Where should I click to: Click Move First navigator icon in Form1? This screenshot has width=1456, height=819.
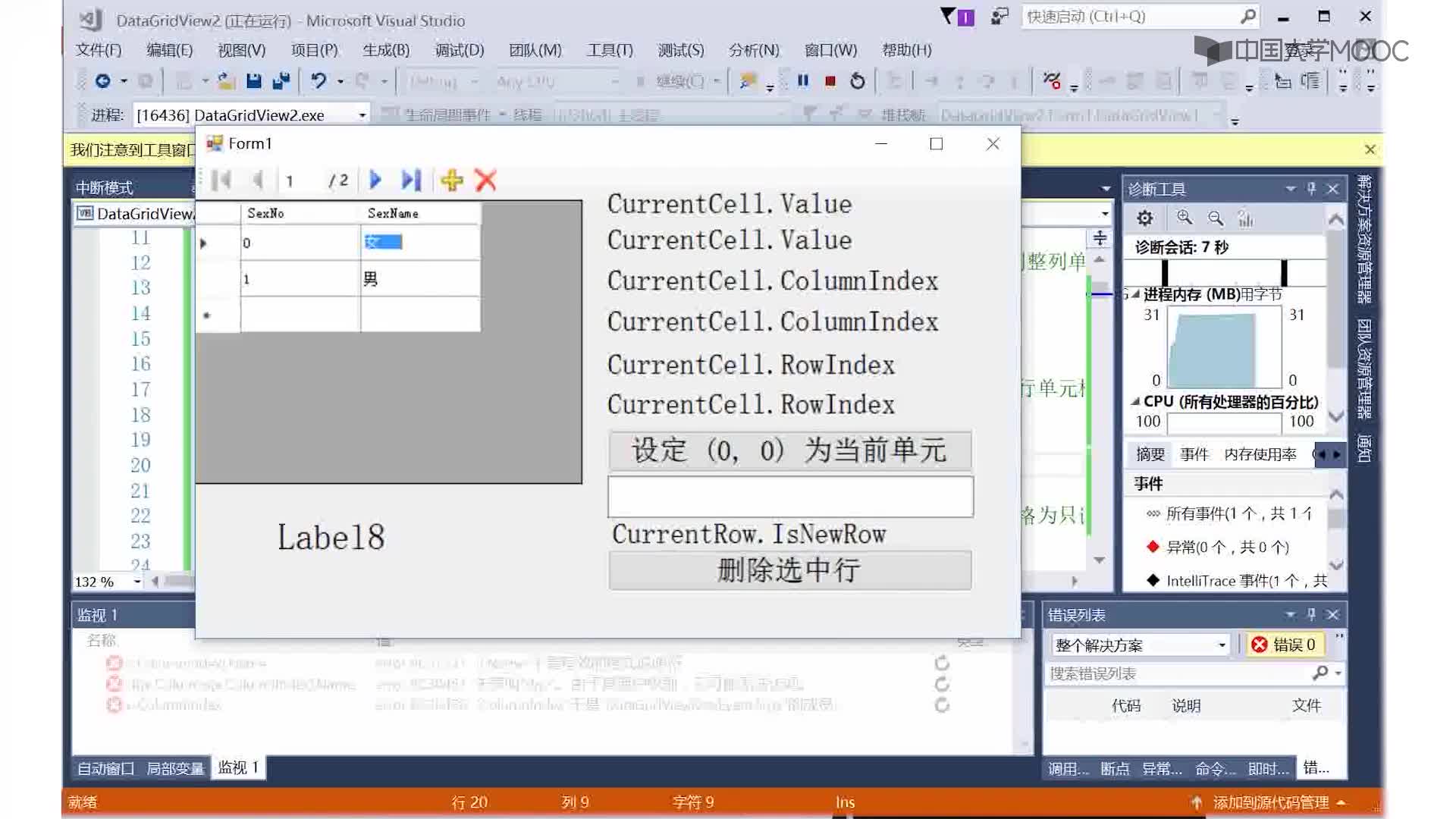221,180
